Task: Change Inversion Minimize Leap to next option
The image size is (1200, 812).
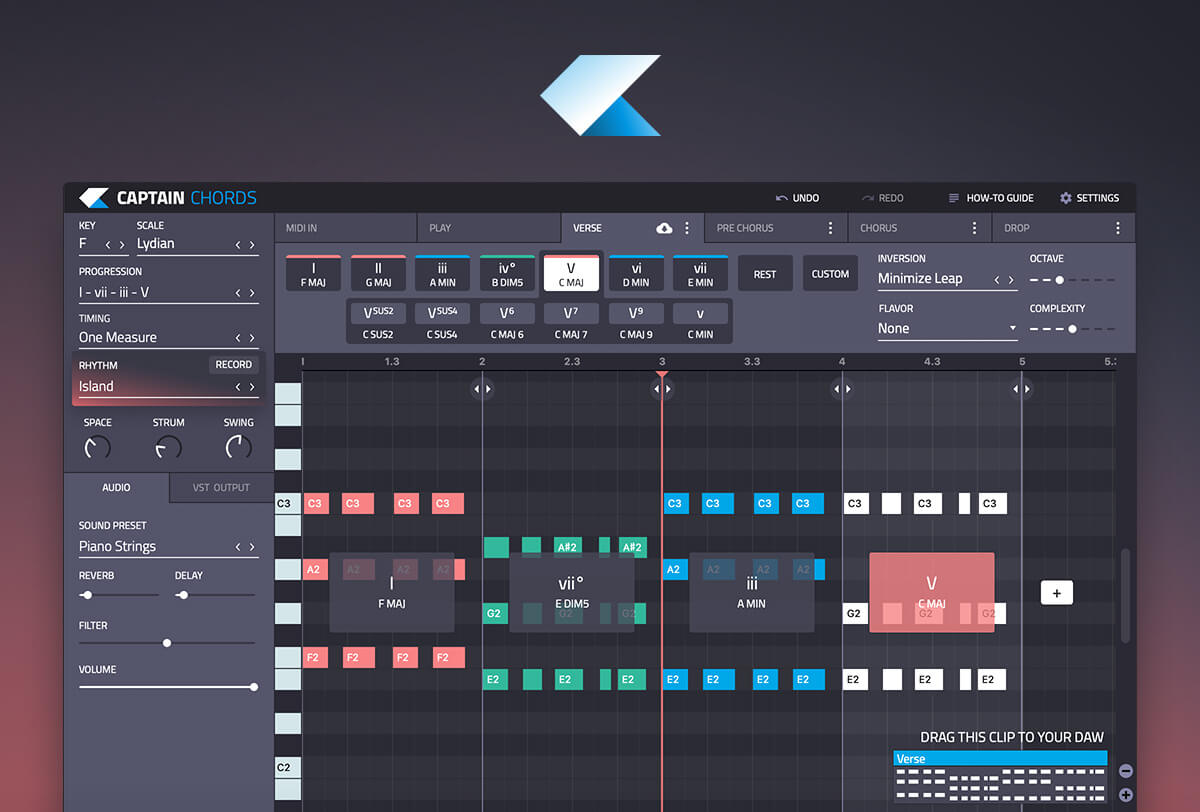Action: coord(1011,280)
